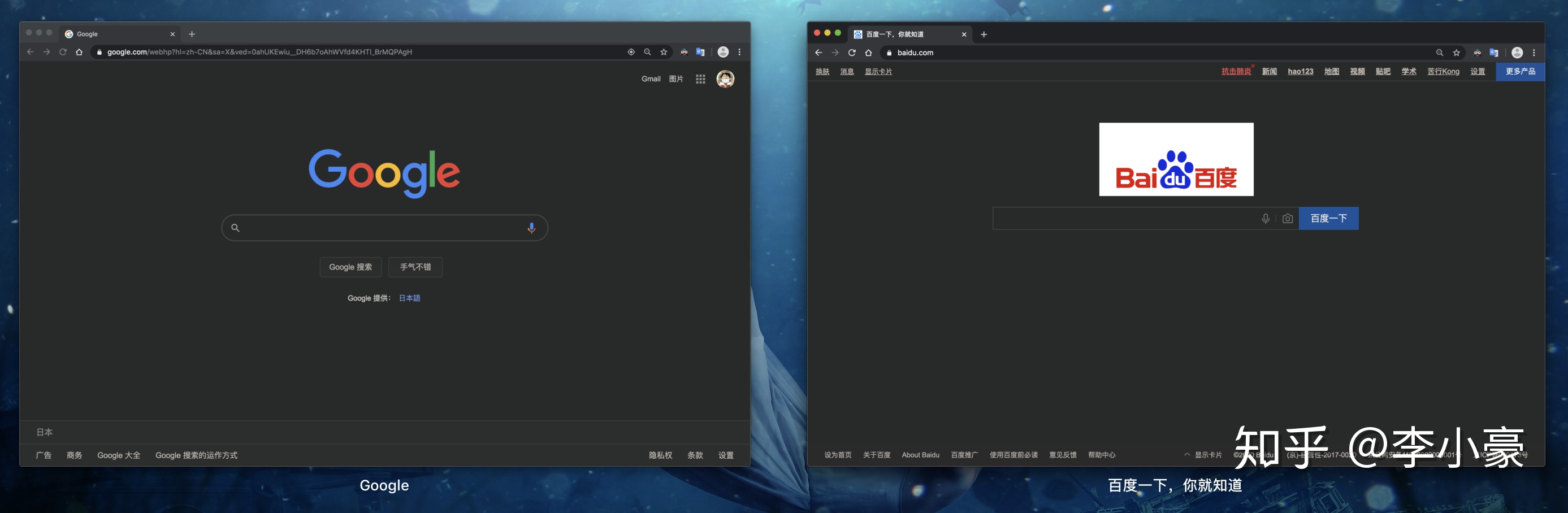Bookmark the Google page with the star icon
Image resolution: width=1568 pixels, height=513 pixels.
click(664, 53)
